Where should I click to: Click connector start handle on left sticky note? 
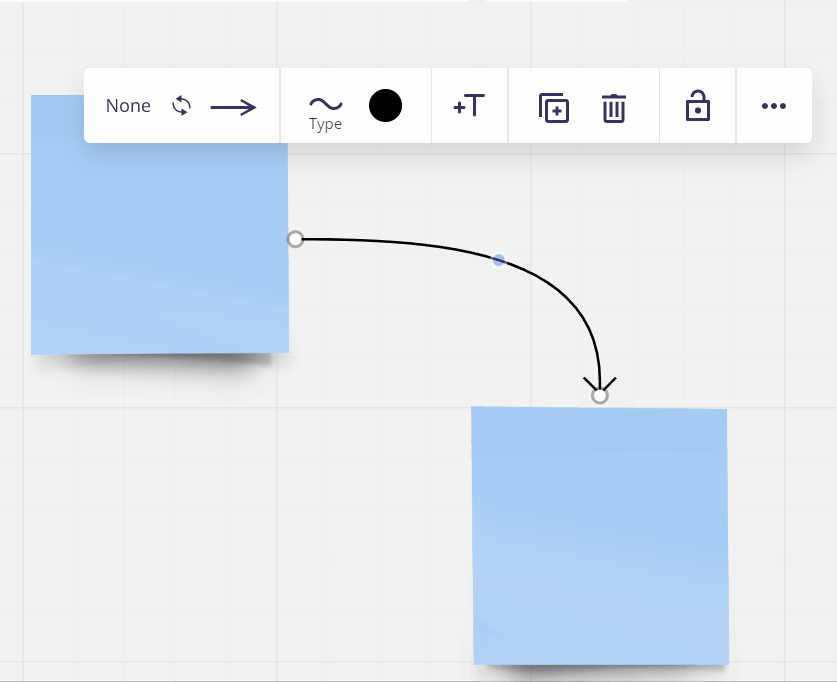pyautogui.click(x=295, y=239)
